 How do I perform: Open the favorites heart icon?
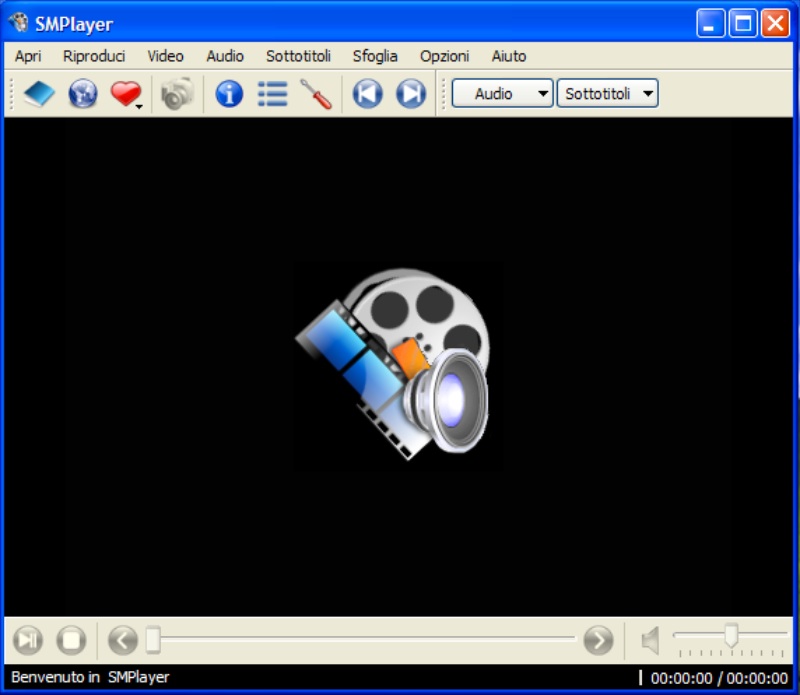pyautogui.click(x=123, y=94)
